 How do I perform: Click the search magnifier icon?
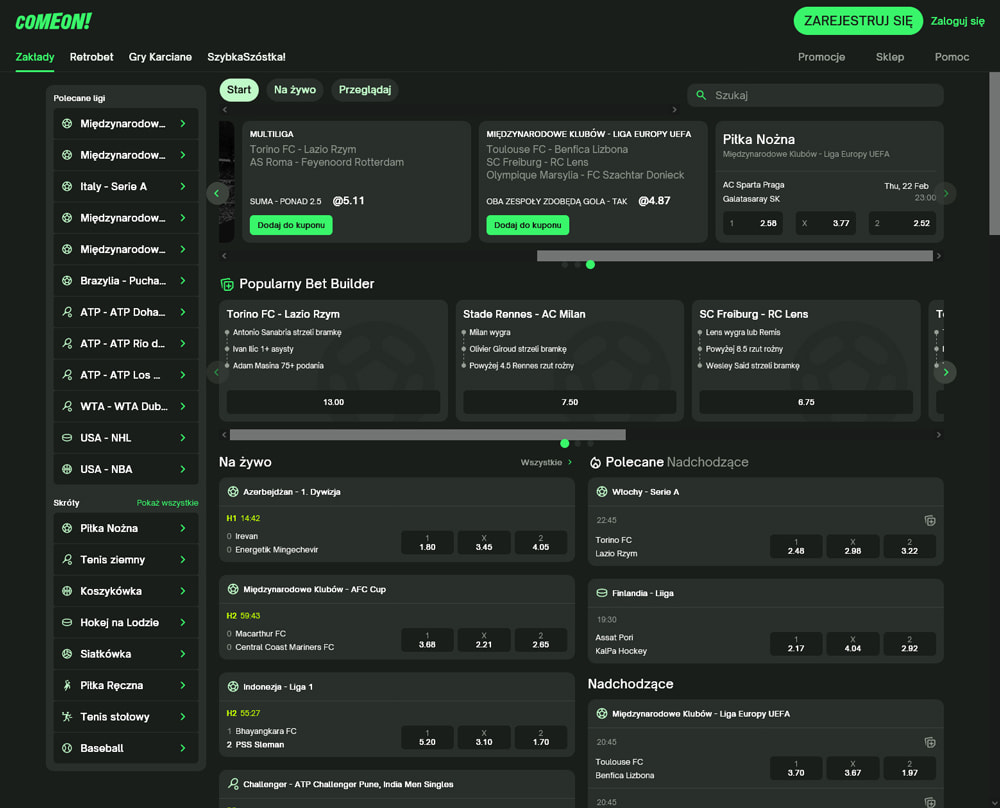pos(702,95)
